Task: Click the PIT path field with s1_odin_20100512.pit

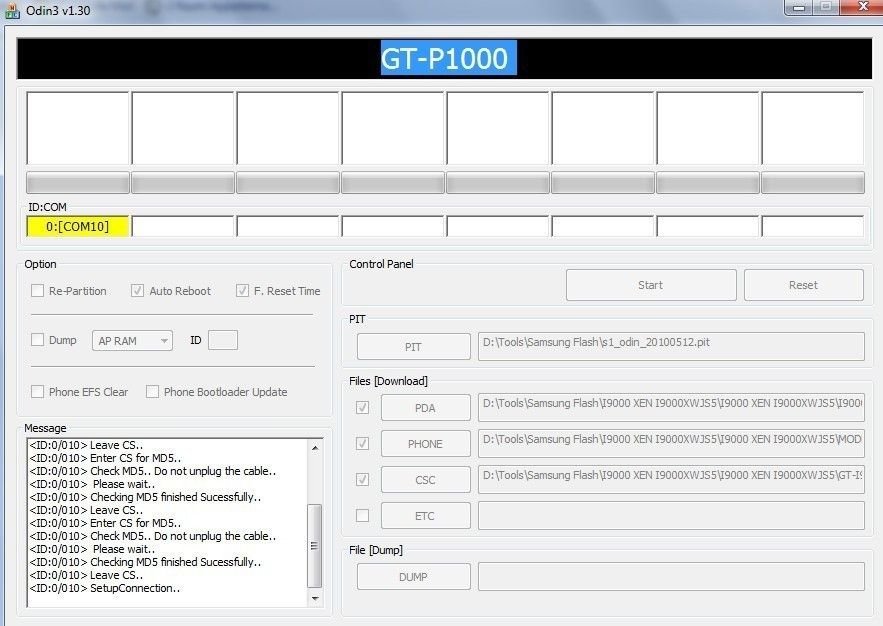Action: click(671, 346)
